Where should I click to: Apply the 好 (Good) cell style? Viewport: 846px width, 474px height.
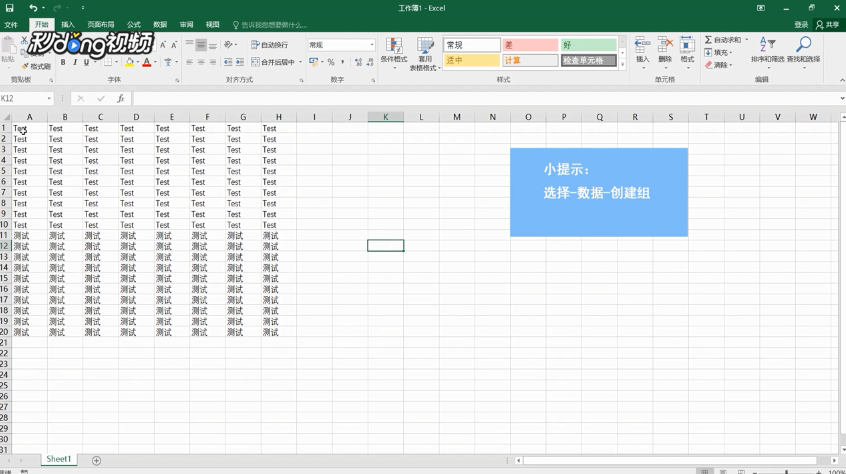tap(588, 45)
